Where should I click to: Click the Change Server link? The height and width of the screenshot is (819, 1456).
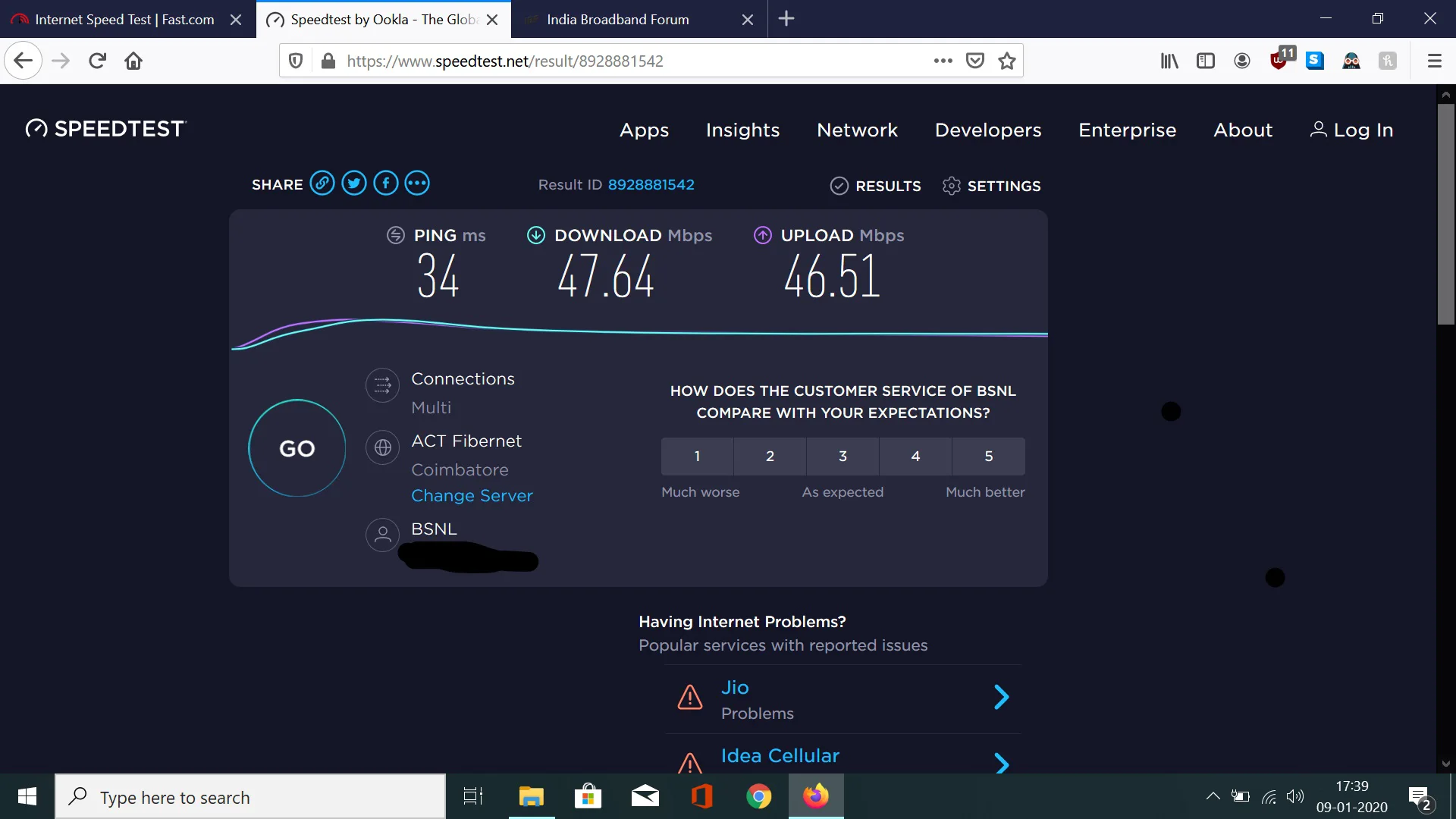point(472,495)
